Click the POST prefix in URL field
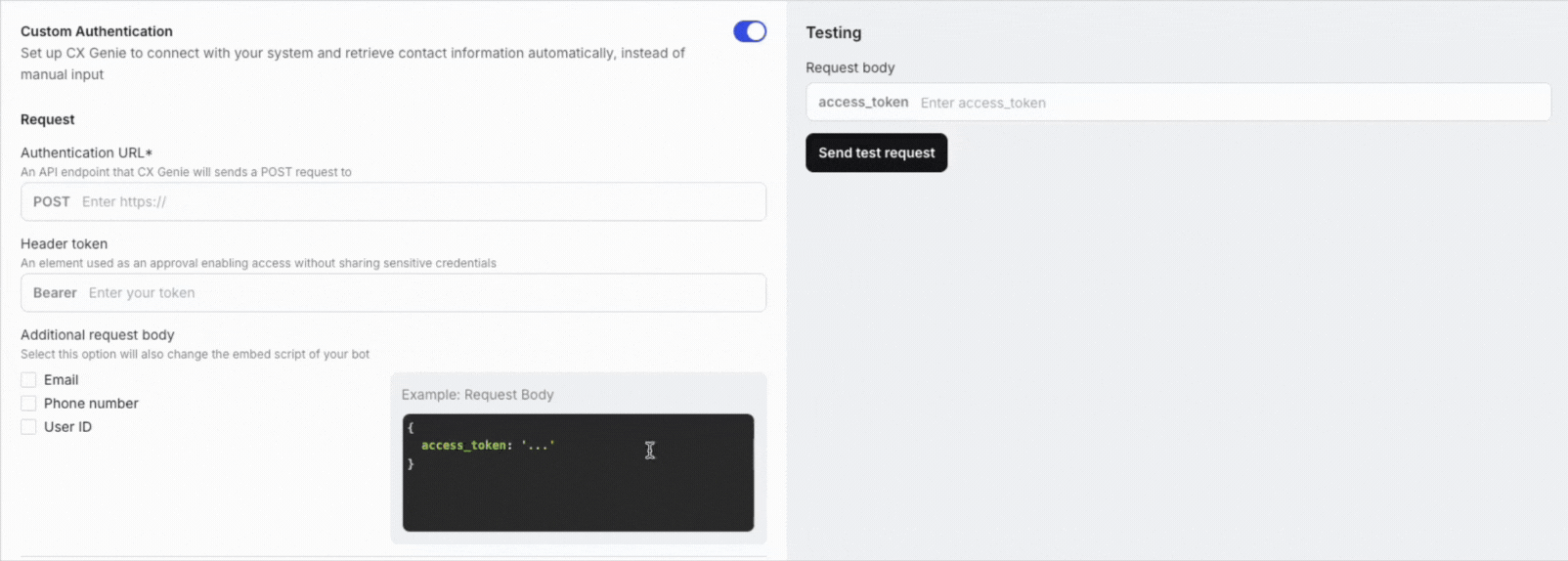This screenshot has width=1568, height=561. pyautogui.click(x=51, y=202)
